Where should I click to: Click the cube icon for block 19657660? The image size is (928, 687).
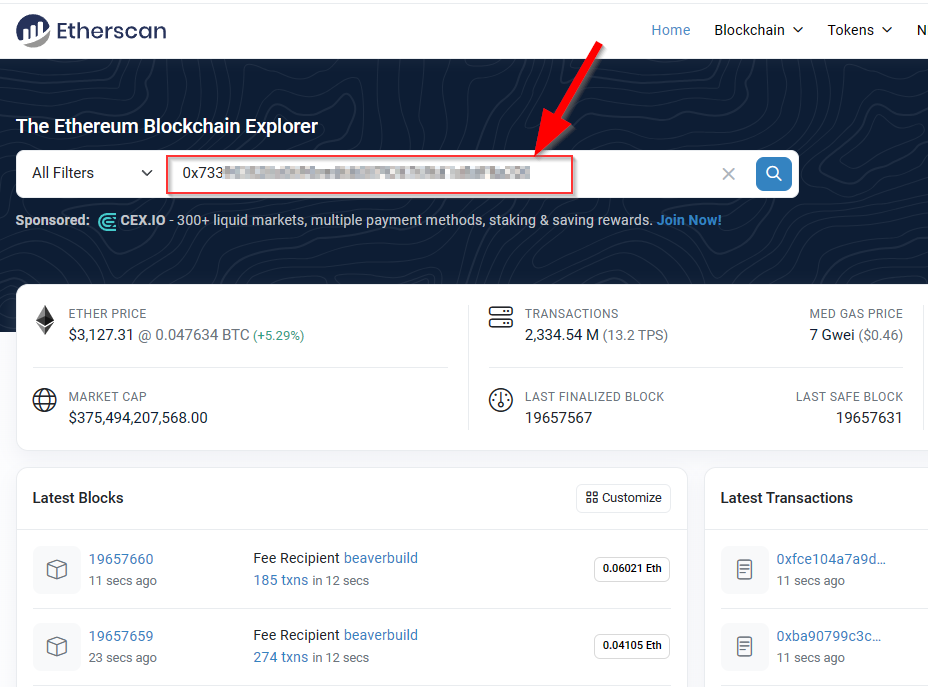click(x=57, y=569)
